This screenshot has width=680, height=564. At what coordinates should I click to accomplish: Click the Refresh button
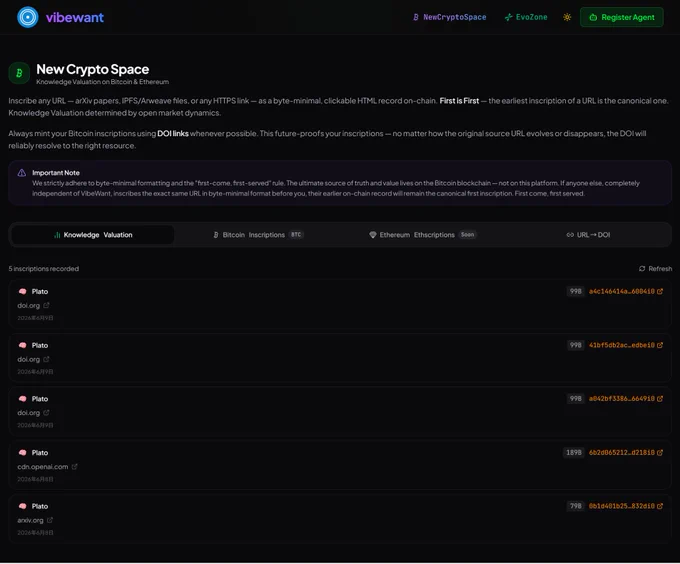point(655,269)
